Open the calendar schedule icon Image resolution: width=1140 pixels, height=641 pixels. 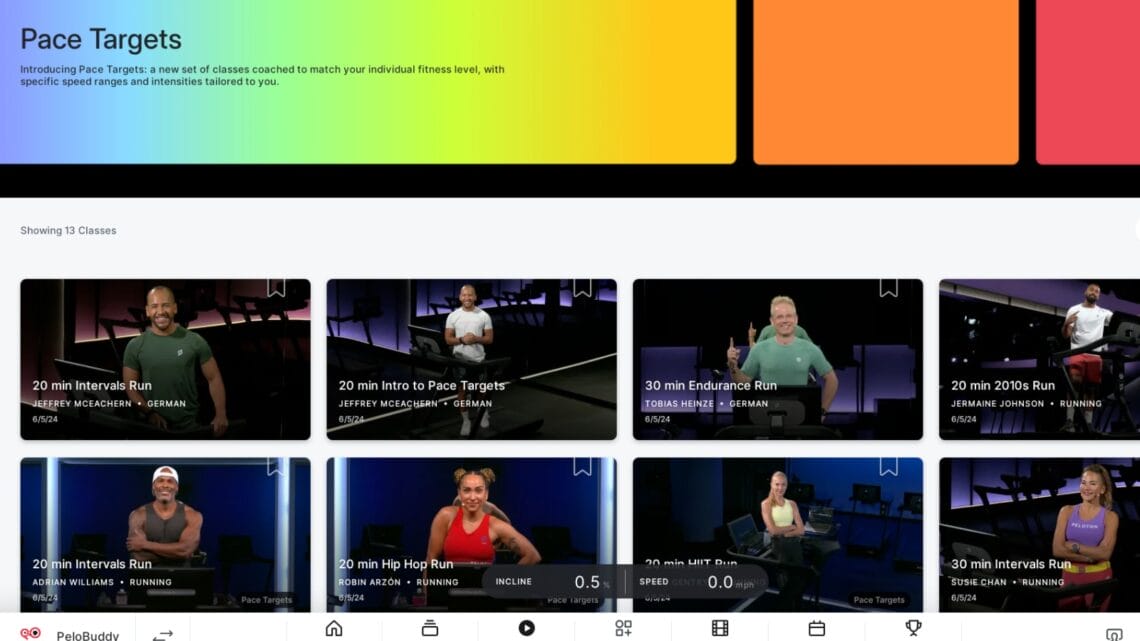[816, 628]
